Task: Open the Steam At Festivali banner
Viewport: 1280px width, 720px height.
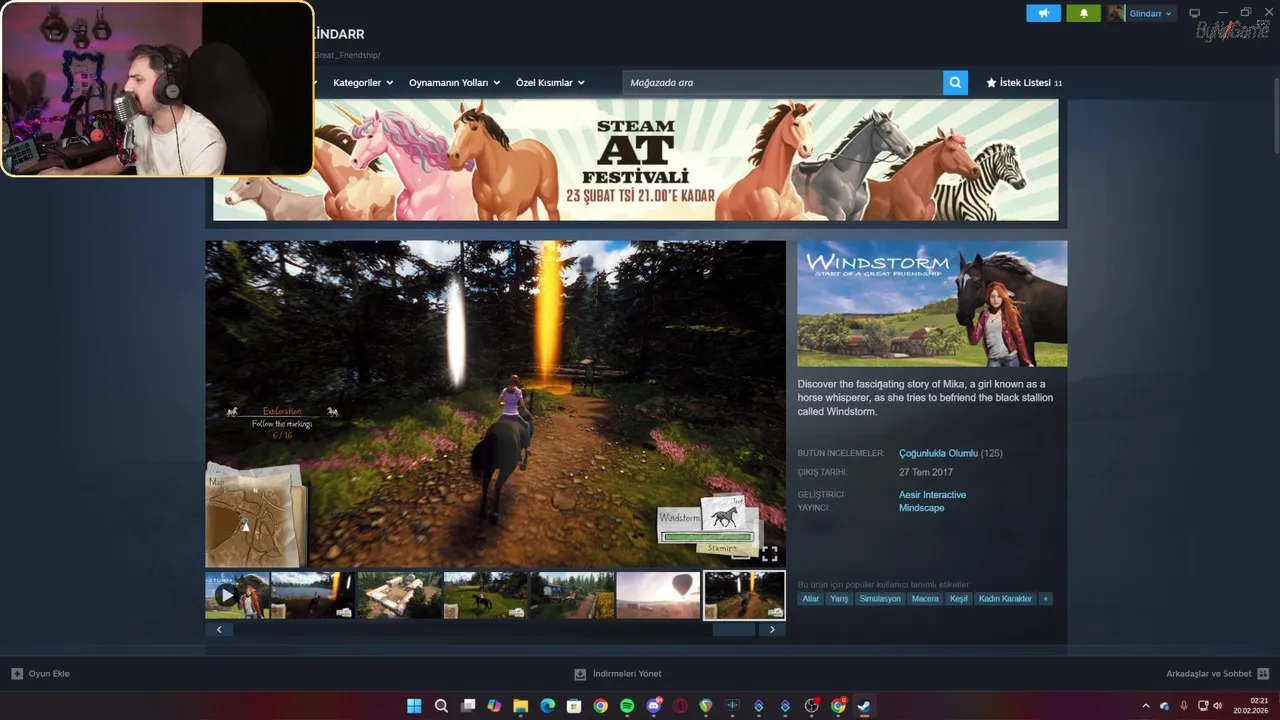Action: click(x=635, y=160)
